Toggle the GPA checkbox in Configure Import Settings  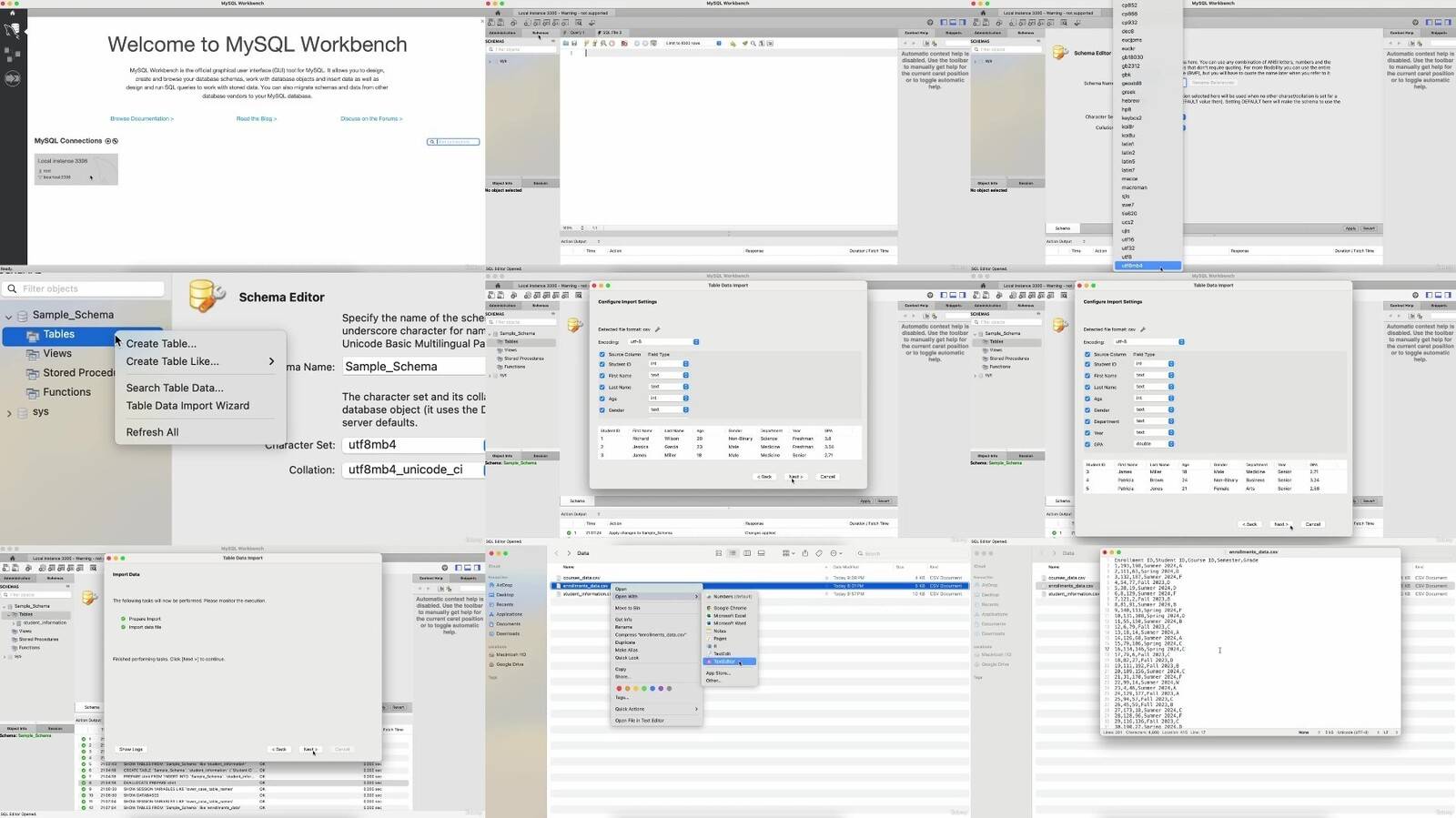[x=1087, y=444]
